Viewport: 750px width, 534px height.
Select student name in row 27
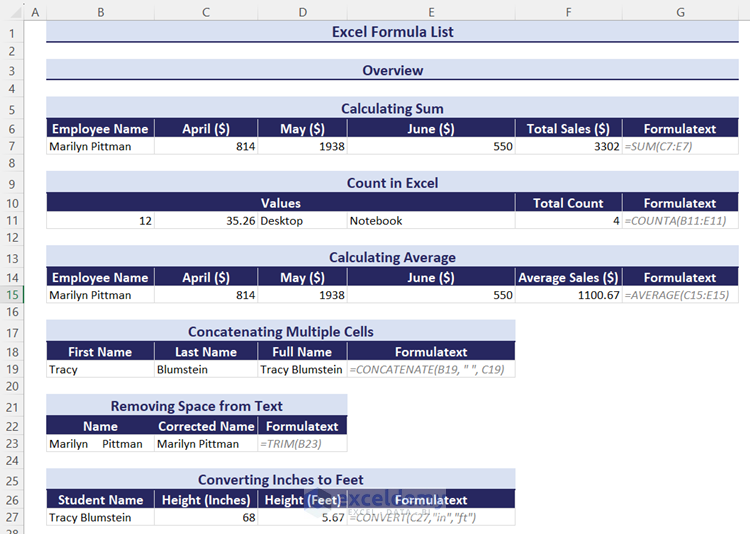point(100,517)
